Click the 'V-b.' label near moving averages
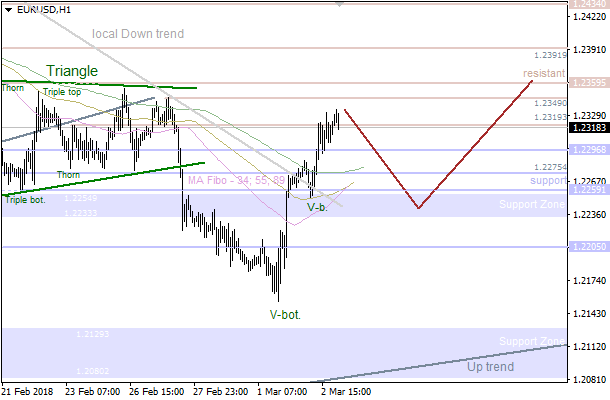This screenshot has width=610, height=400. (x=317, y=207)
